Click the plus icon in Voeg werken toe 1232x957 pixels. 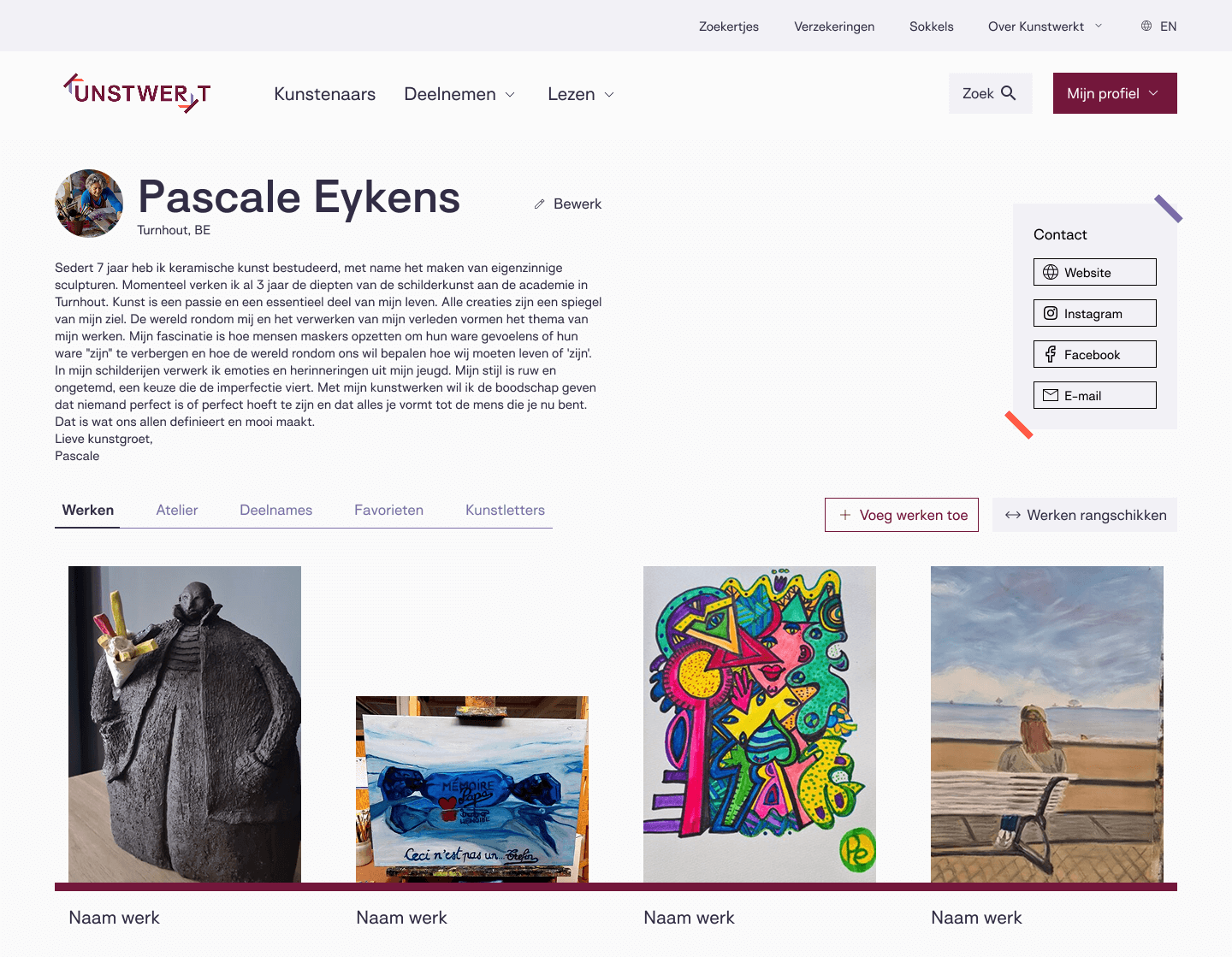(x=845, y=515)
